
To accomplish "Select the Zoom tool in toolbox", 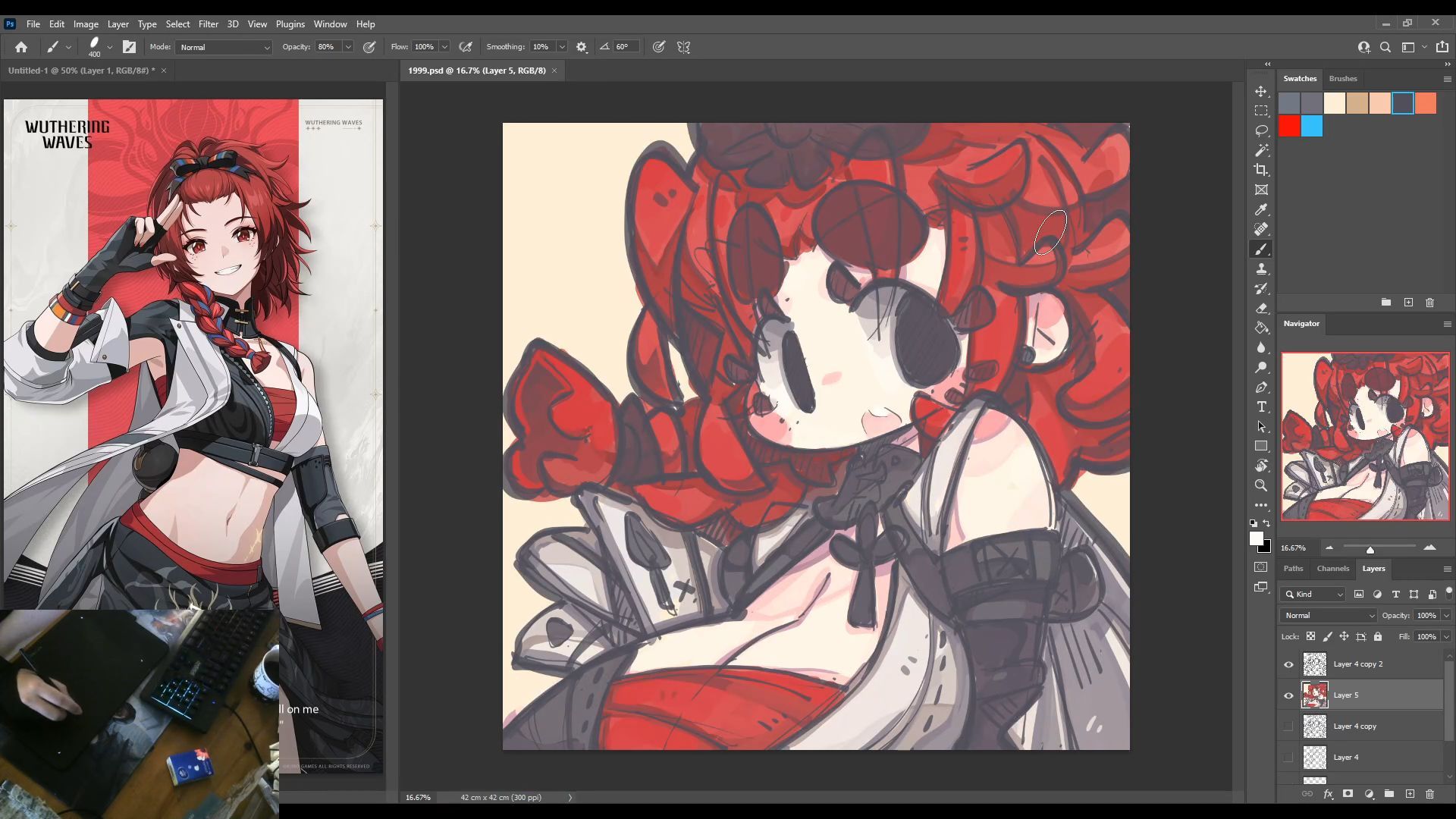I will (x=1261, y=485).
